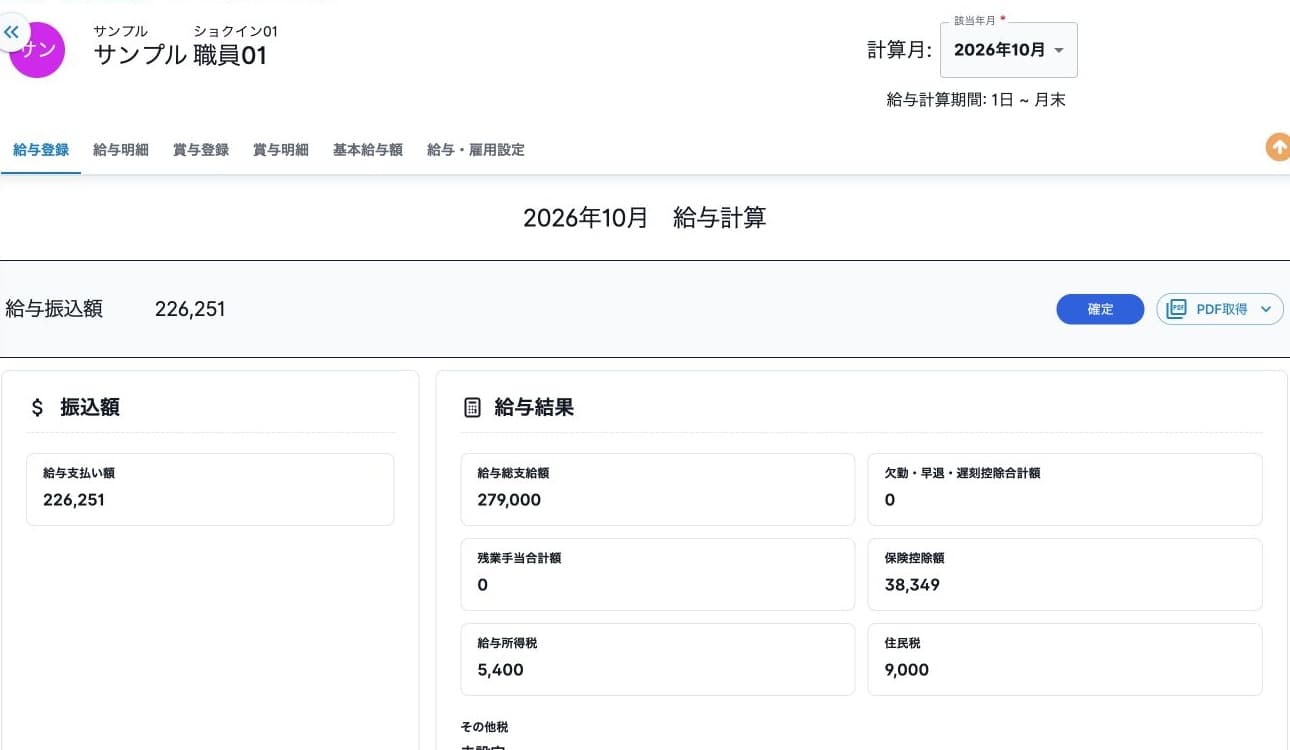
Task: Select the 給与登録 tab
Action: [x=41, y=150]
